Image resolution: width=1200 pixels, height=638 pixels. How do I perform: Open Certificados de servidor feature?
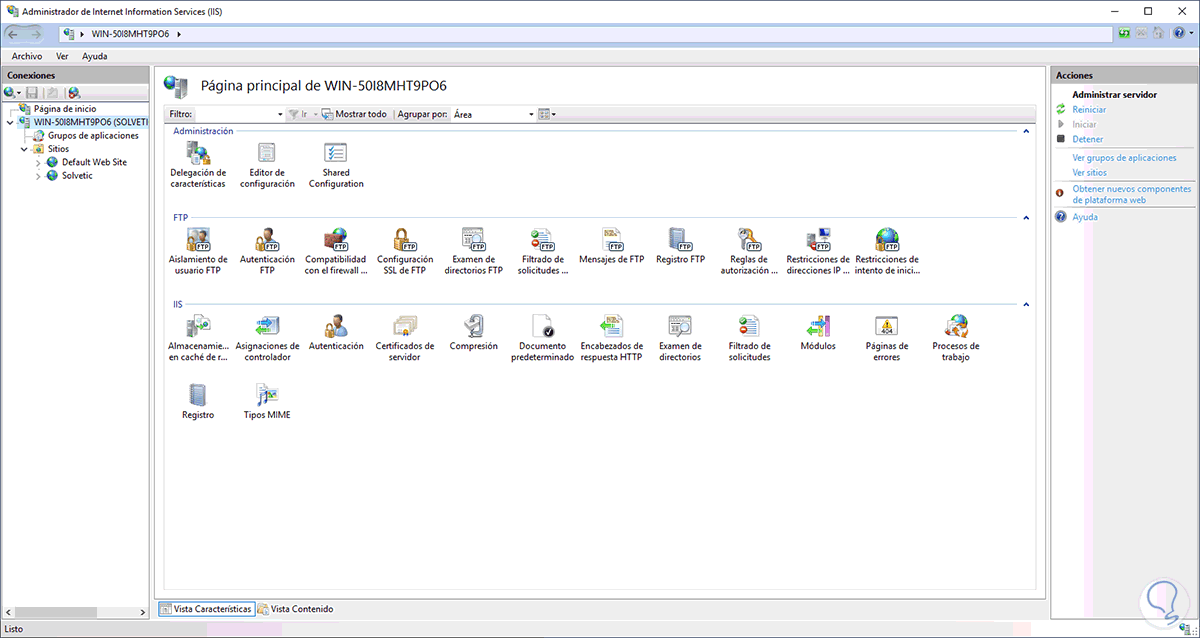(x=405, y=338)
